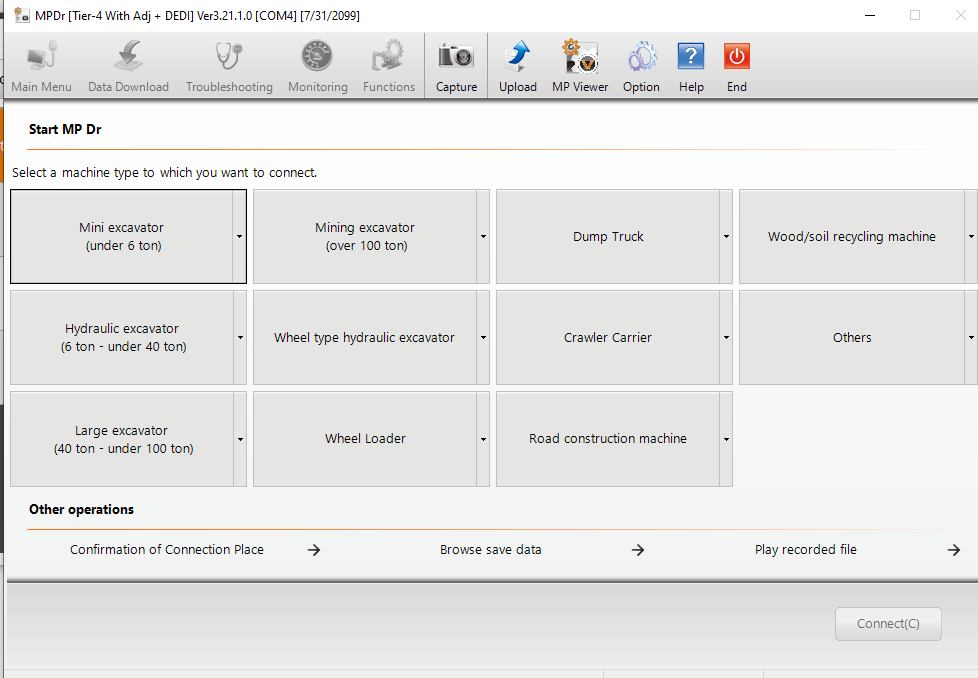Screen dimensions: 978x678
Task: Pick Large excavator 40 ton machine type
Action: [x=122, y=439]
